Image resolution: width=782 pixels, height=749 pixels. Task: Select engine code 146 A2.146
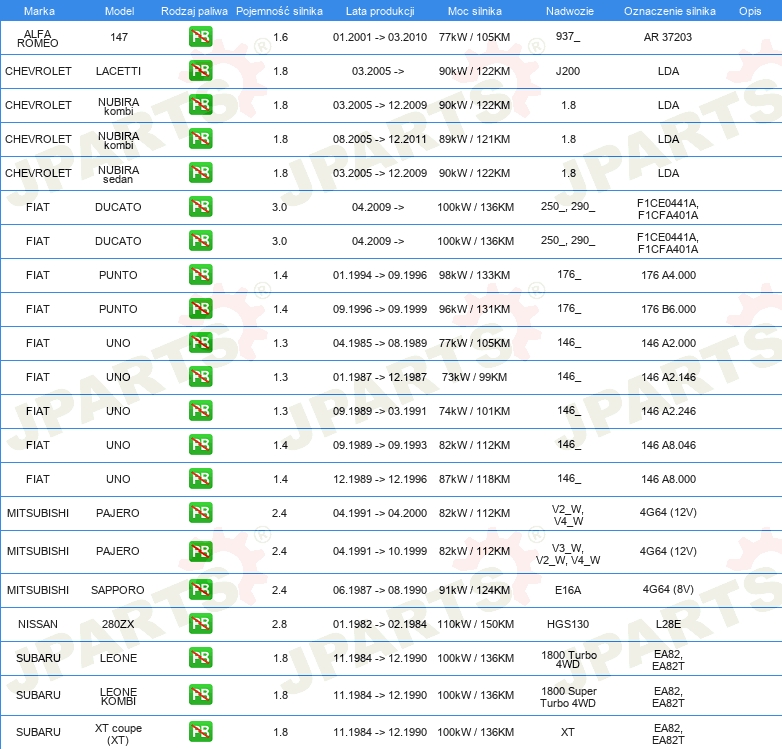click(x=668, y=377)
